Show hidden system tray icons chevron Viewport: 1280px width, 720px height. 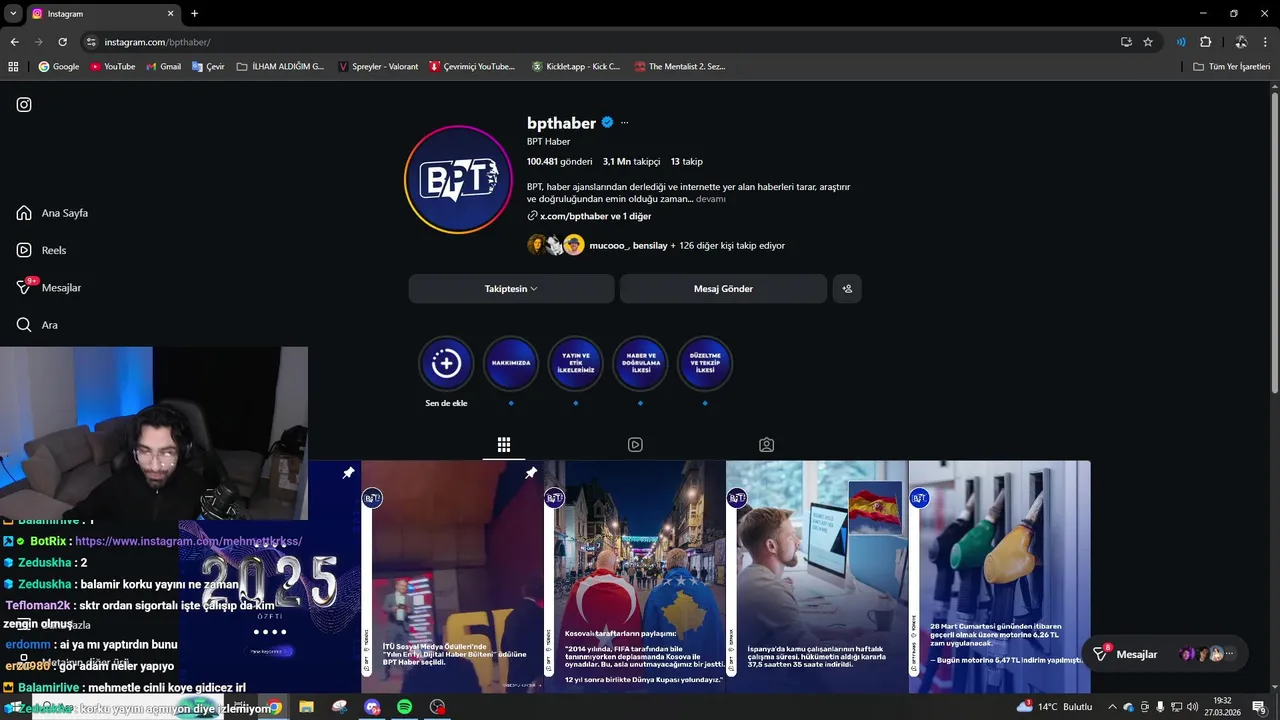[1111, 707]
